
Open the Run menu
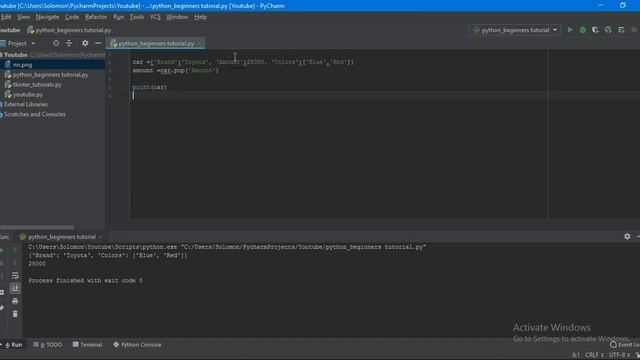pyautogui.click(x=118, y=17)
